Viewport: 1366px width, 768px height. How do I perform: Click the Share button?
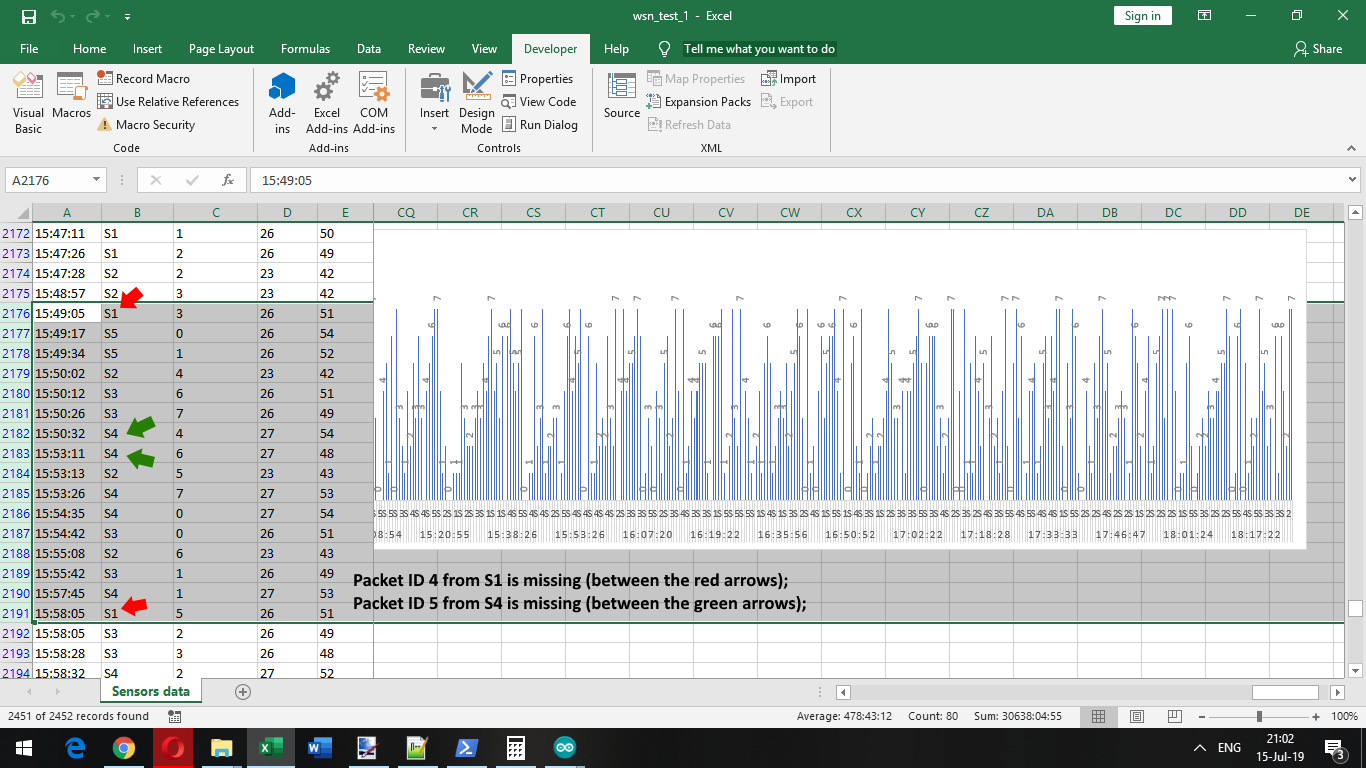pos(1318,49)
